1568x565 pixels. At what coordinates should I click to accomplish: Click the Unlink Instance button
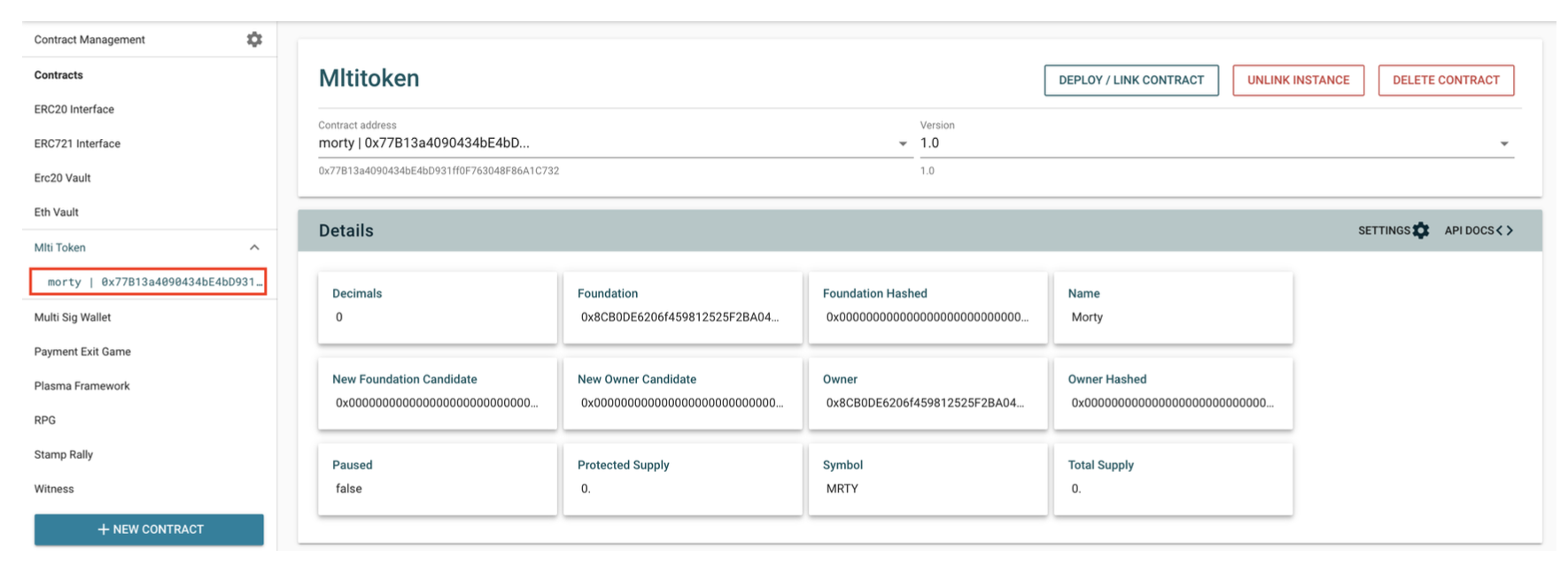[x=1298, y=80]
